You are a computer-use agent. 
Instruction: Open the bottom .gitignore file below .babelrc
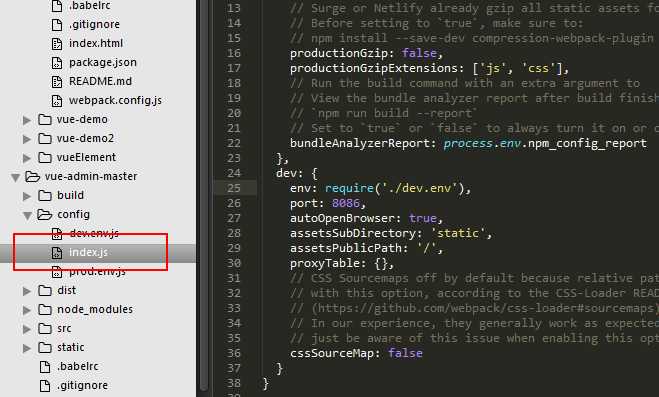[82, 385]
